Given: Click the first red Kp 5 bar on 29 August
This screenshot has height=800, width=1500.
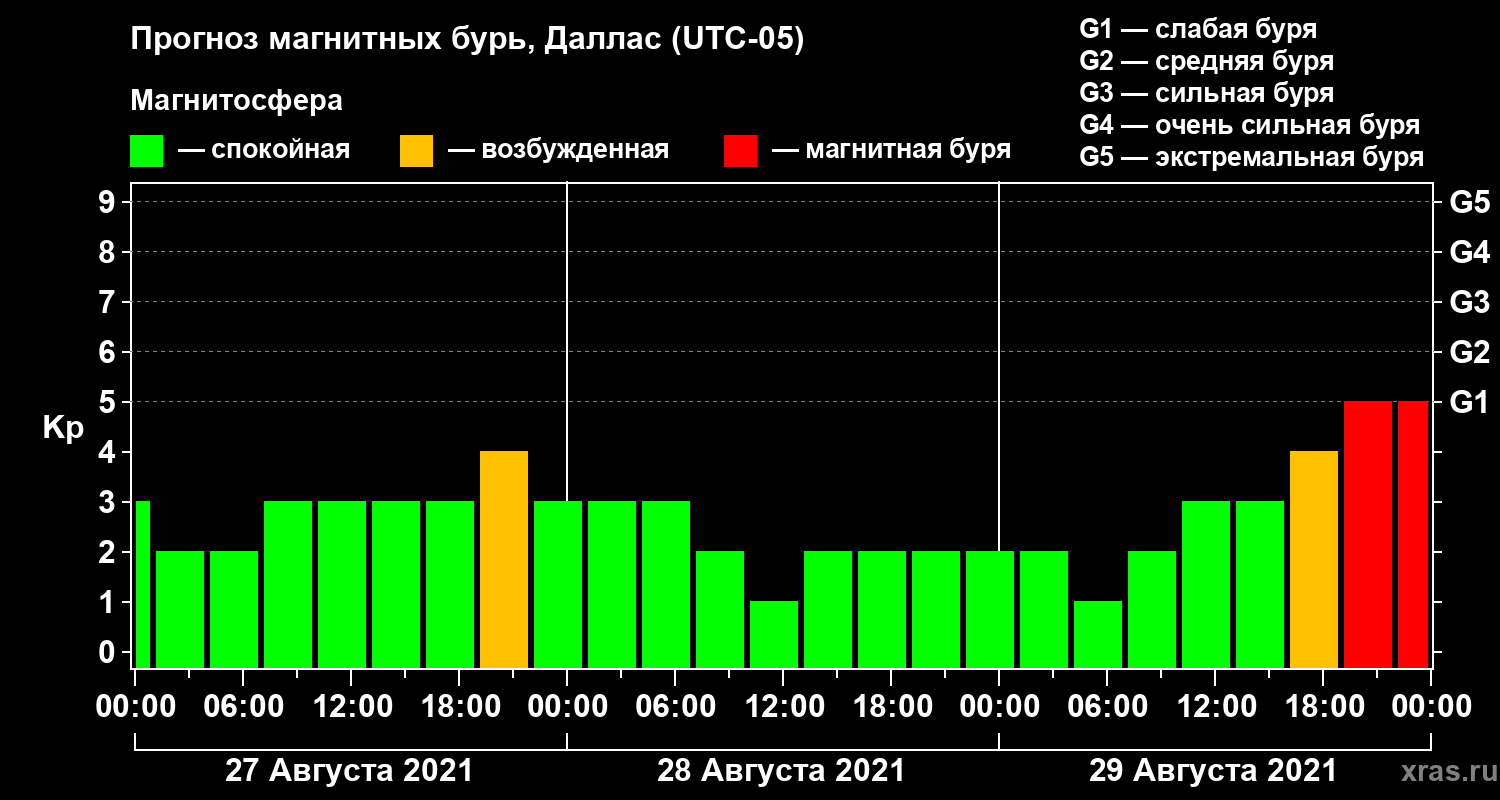Looking at the screenshot, I should 1368,534.
